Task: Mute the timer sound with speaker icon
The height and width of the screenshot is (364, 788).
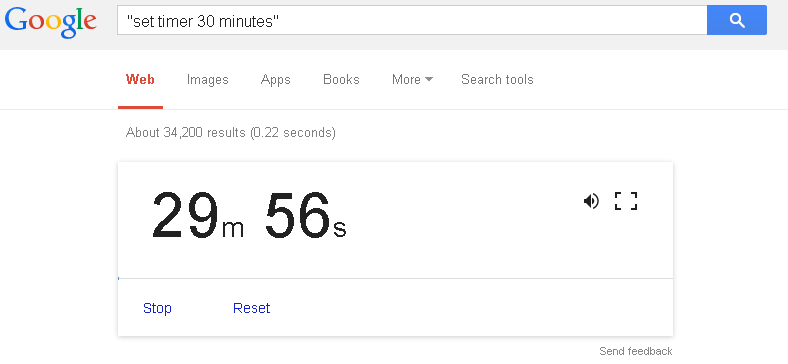Action: pos(591,201)
